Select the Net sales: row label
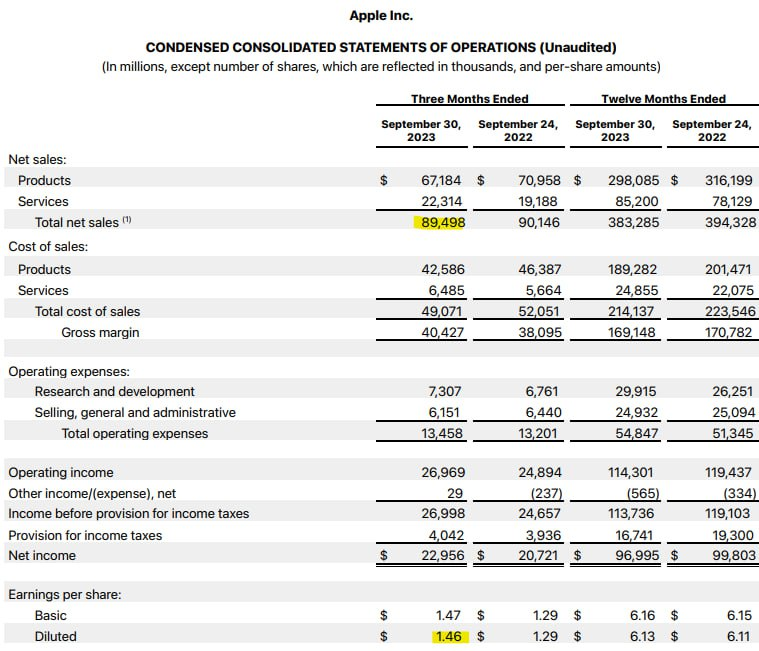759x651 pixels. (37, 159)
